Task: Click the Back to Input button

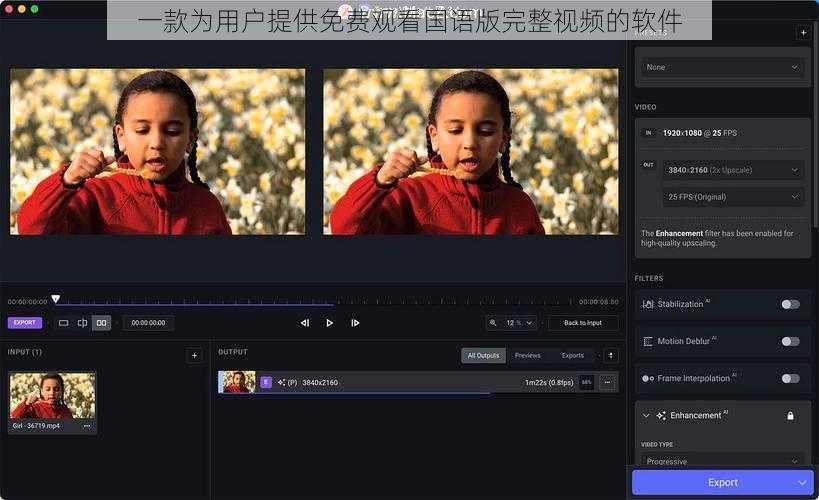Action: click(583, 323)
